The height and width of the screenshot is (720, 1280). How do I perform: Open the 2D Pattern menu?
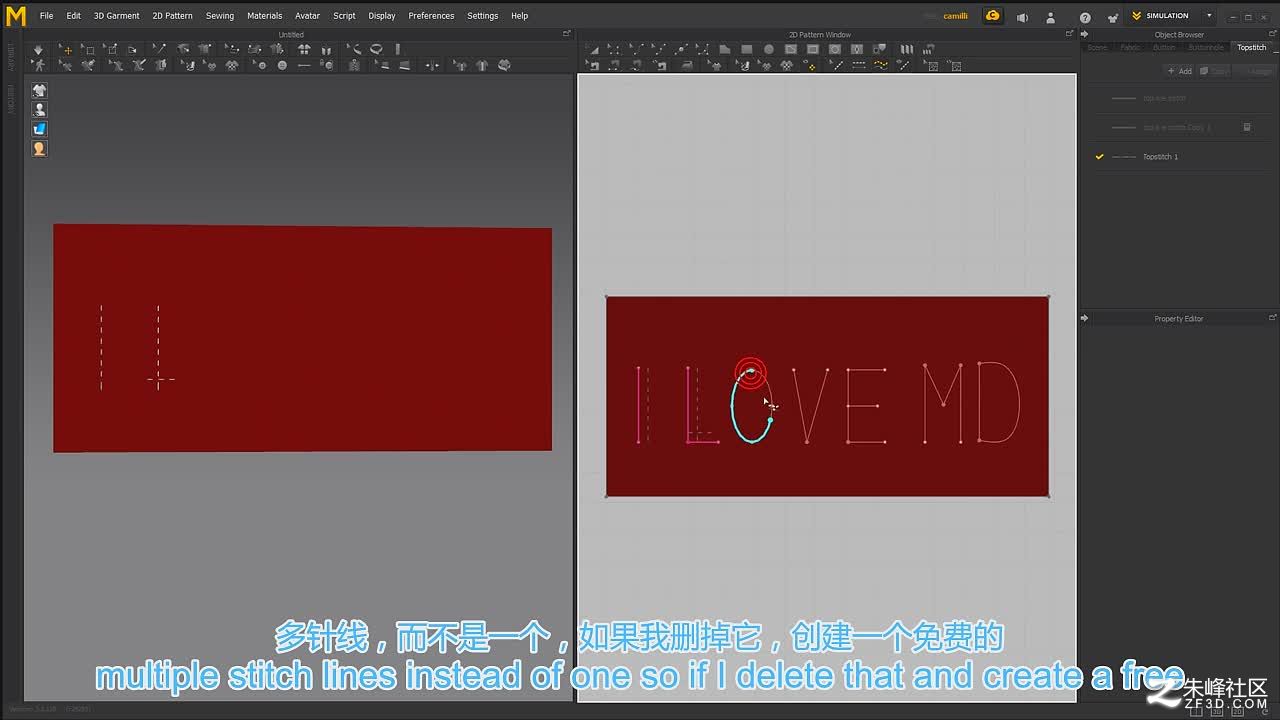click(x=173, y=16)
